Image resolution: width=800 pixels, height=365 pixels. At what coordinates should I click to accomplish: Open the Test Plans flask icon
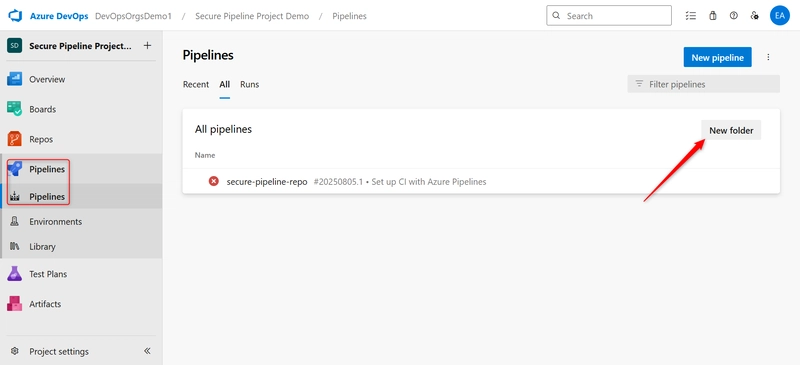pos(14,274)
